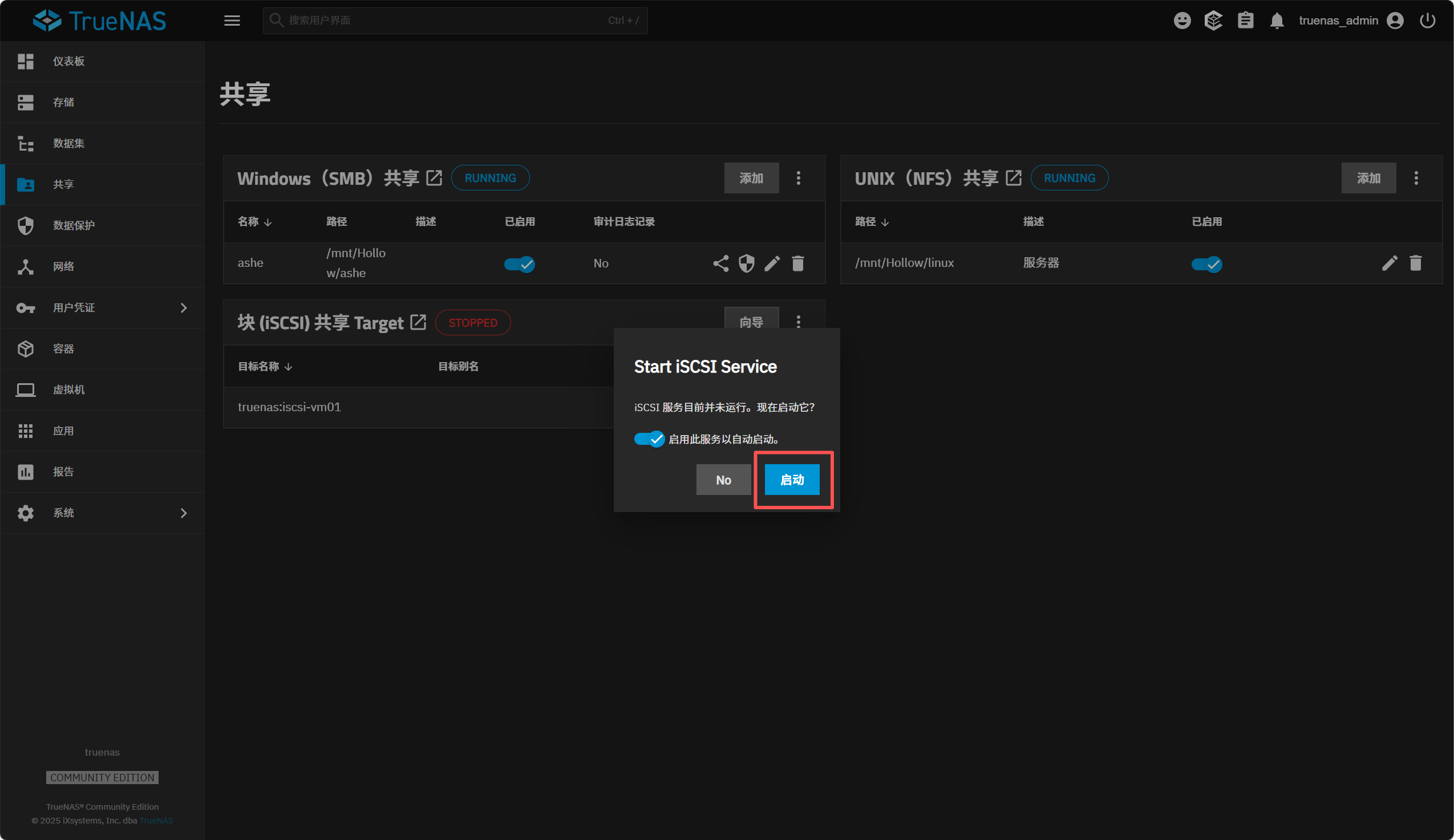This screenshot has height=840, width=1454.
Task: Disable the ashe SMB share toggle
Action: tap(519, 264)
